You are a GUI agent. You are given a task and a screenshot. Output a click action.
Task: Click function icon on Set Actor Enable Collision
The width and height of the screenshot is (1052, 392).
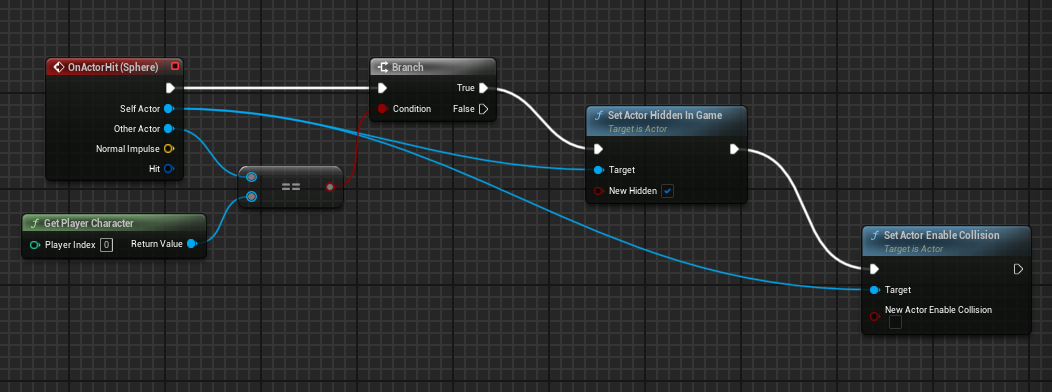pos(875,236)
